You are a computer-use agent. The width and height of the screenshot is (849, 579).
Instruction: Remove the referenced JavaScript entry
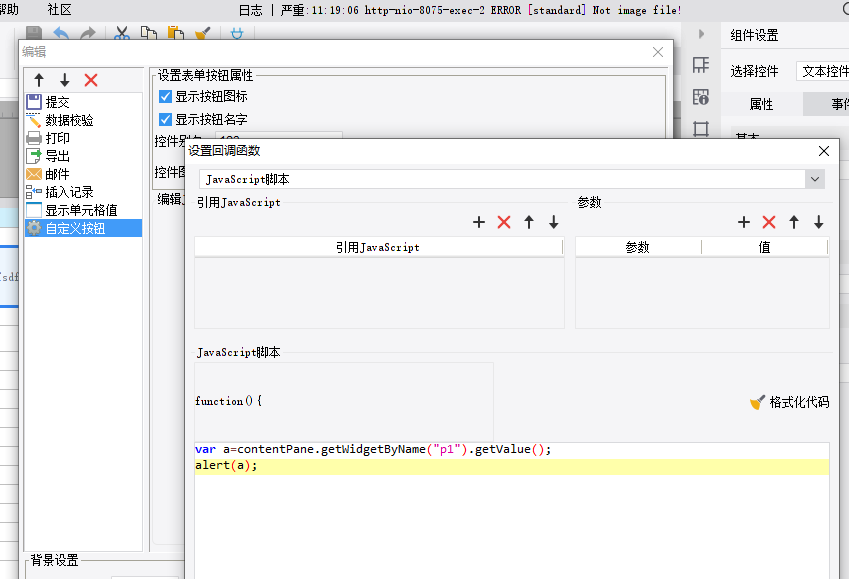(x=504, y=222)
